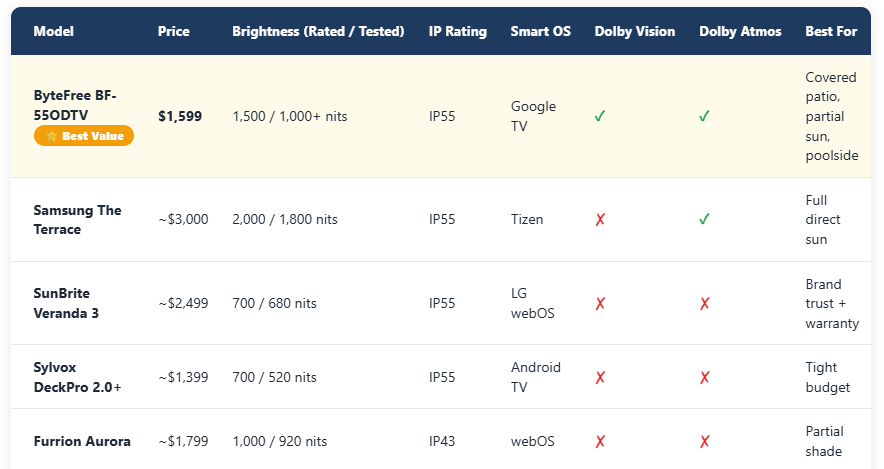The image size is (884, 469).
Task: Select the Price column header
Action: click(x=173, y=31)
